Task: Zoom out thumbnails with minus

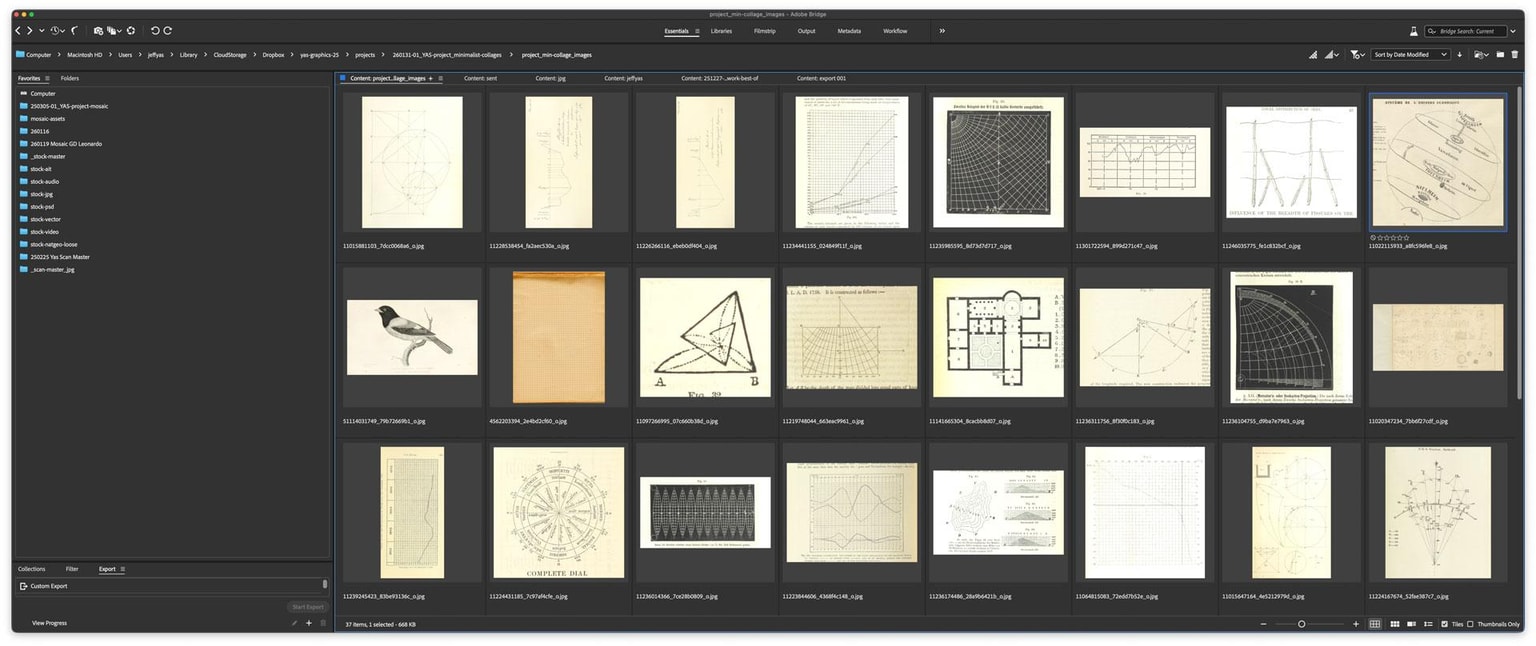Action: pyautogui.click(x=1264, y=624)
